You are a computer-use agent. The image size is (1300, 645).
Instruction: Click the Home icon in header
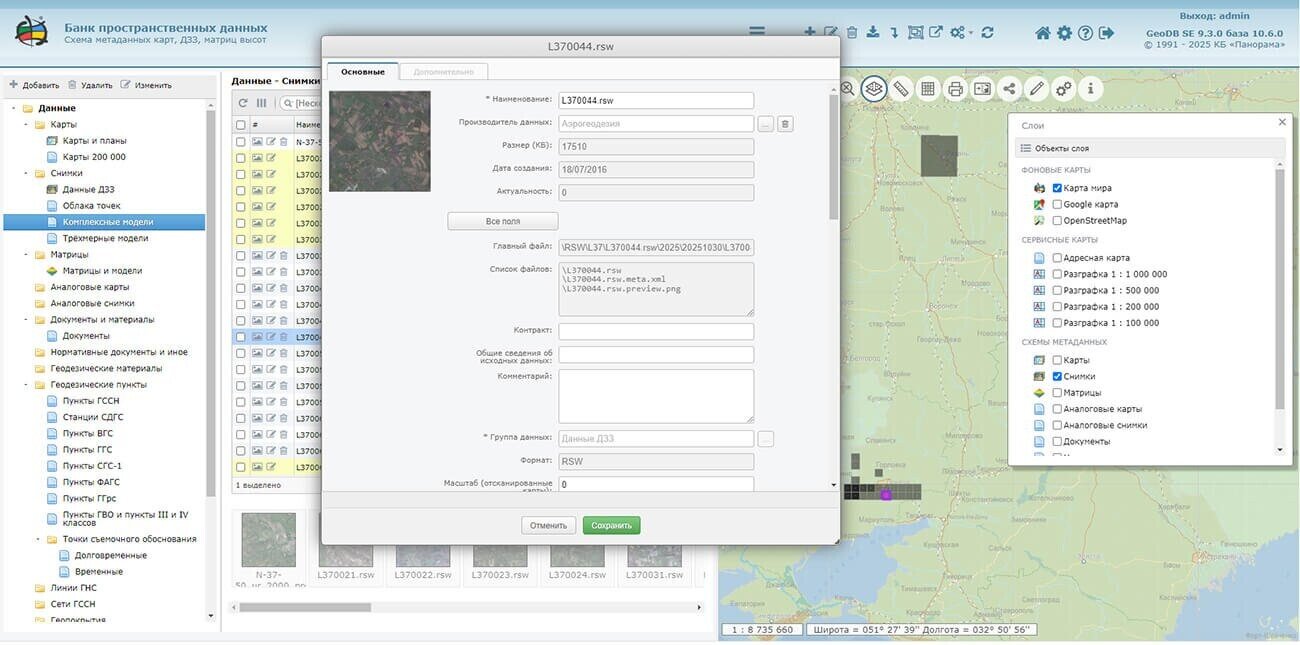coord(1043,33)
